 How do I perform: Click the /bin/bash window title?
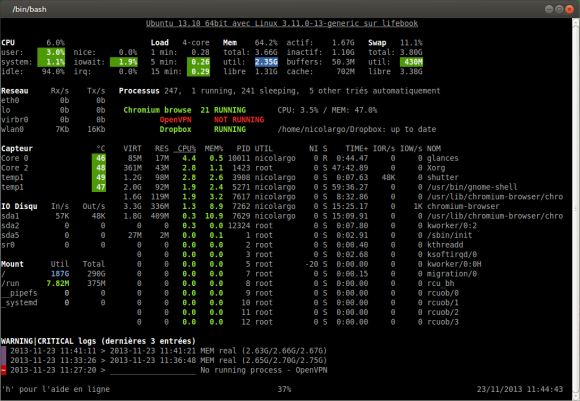tap(30, 9)
